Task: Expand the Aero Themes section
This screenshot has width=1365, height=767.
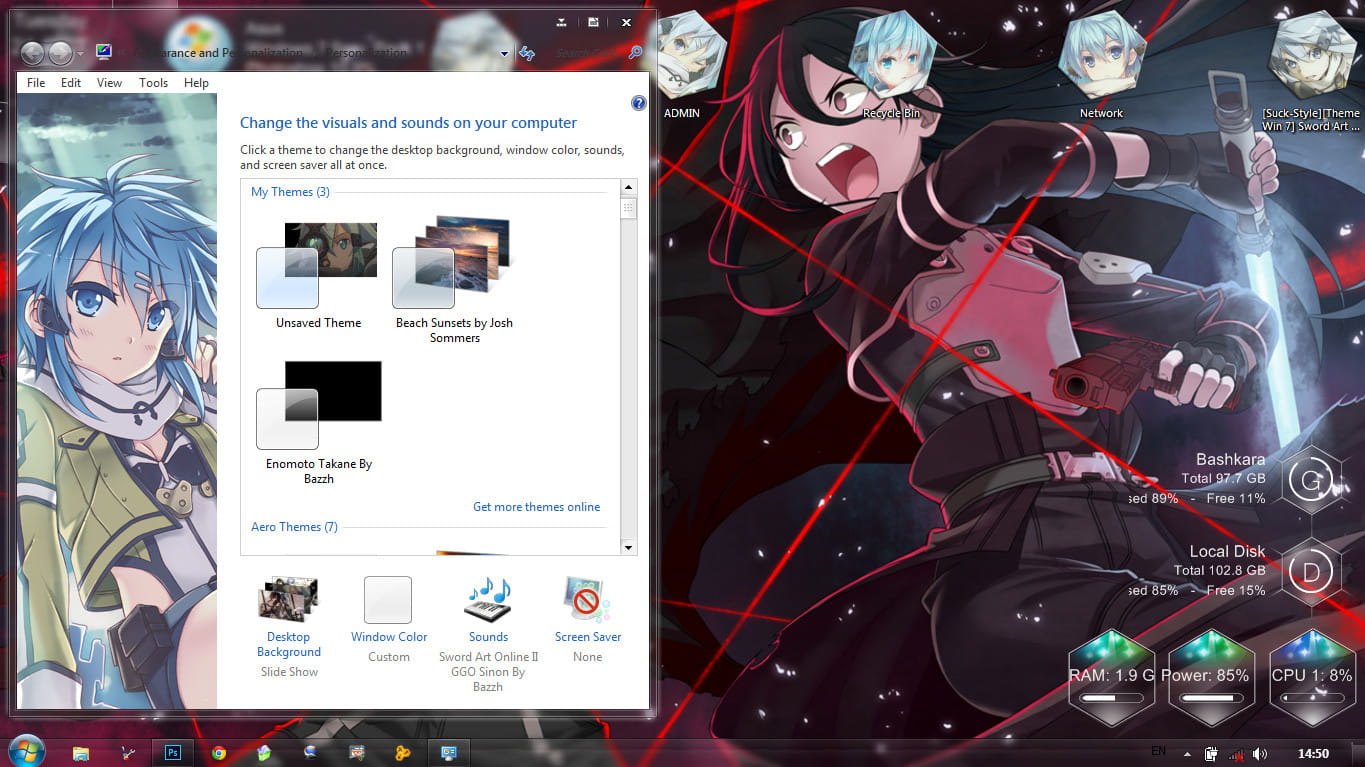Action: click(x=294, y=527)
